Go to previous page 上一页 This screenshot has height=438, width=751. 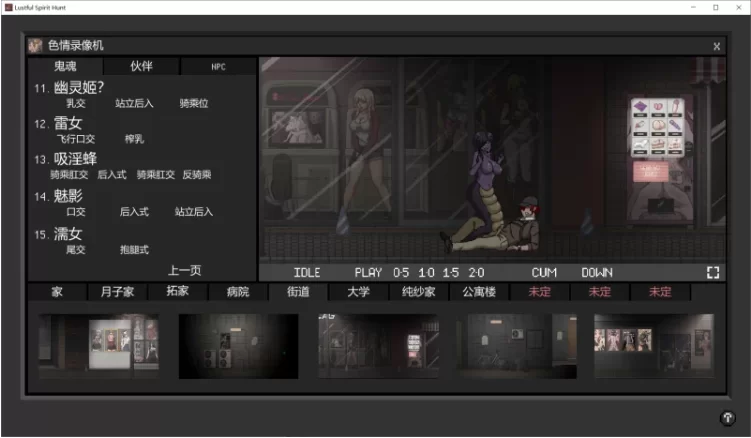(x=184, y=270)
